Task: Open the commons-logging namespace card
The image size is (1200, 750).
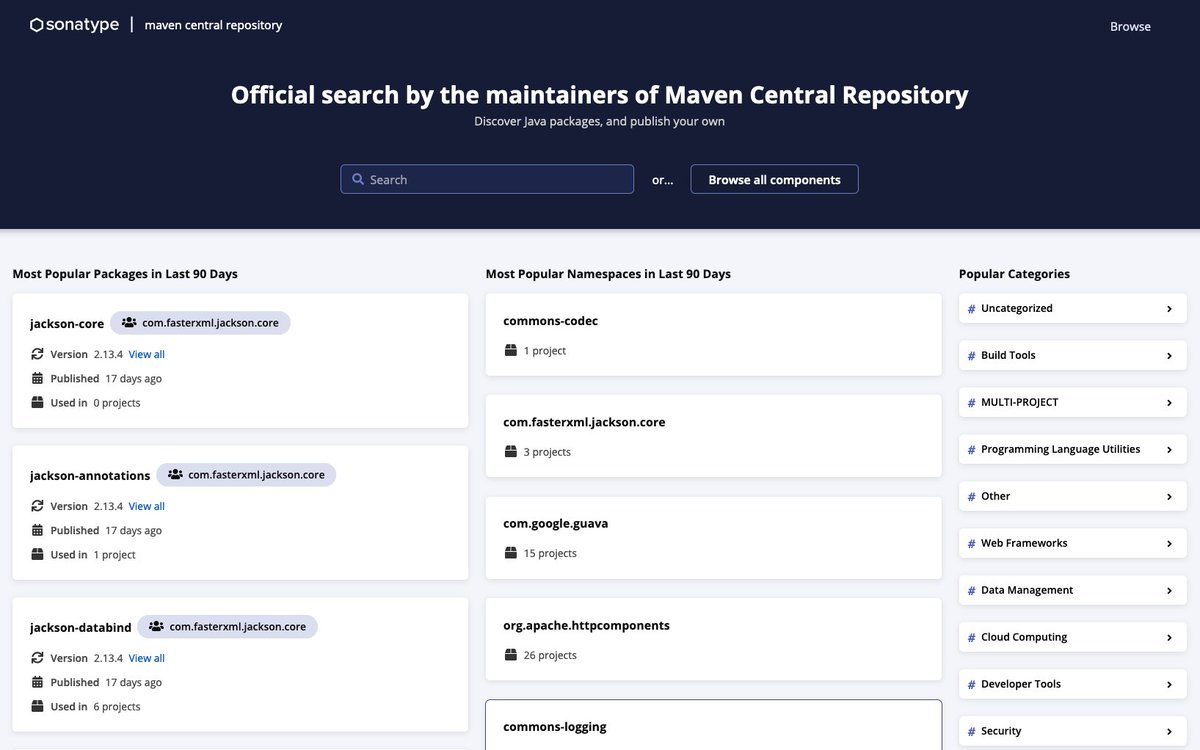Action: point(713,725)
